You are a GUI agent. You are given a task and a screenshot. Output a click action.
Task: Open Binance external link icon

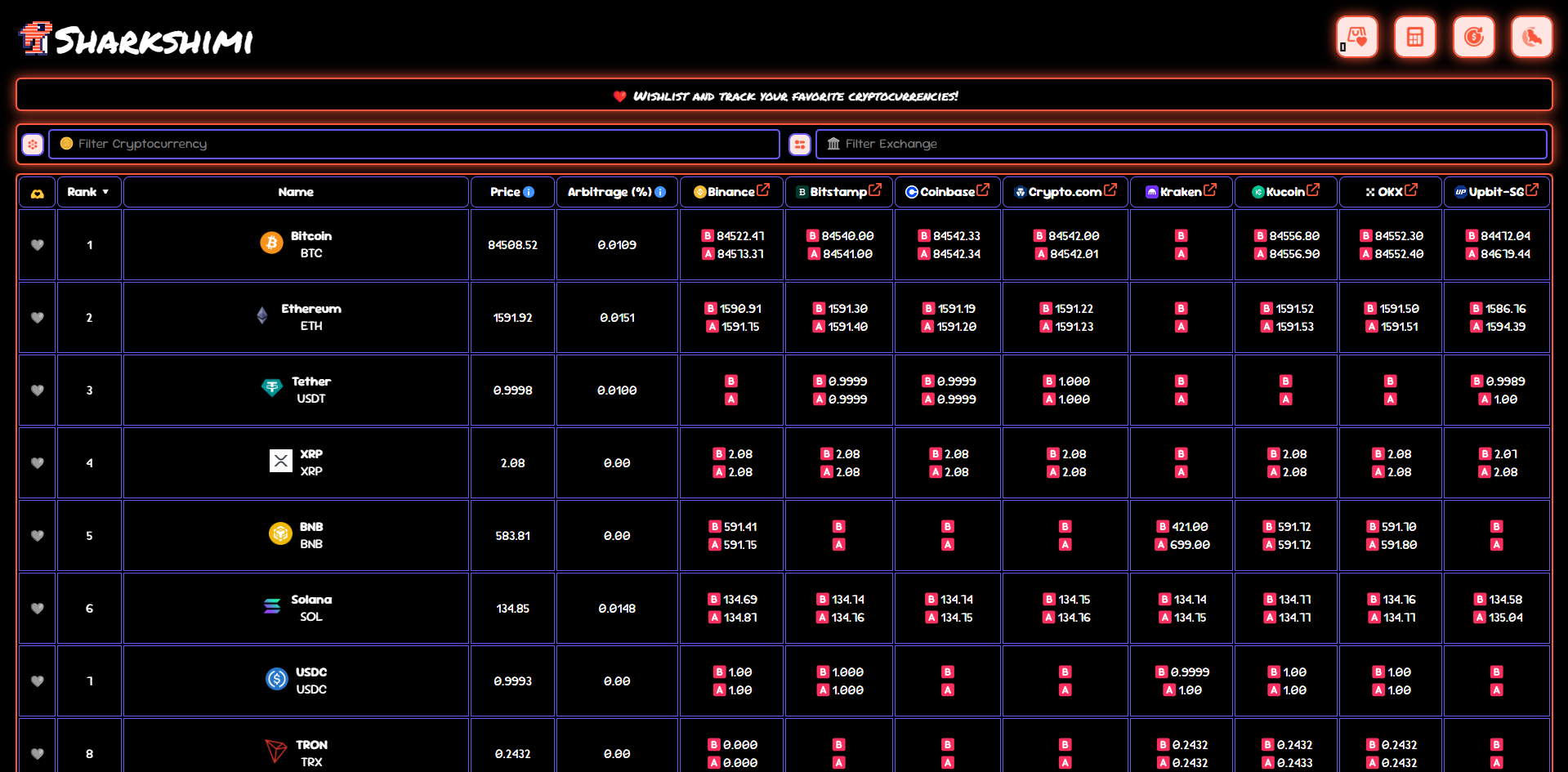tap(763, 190)
